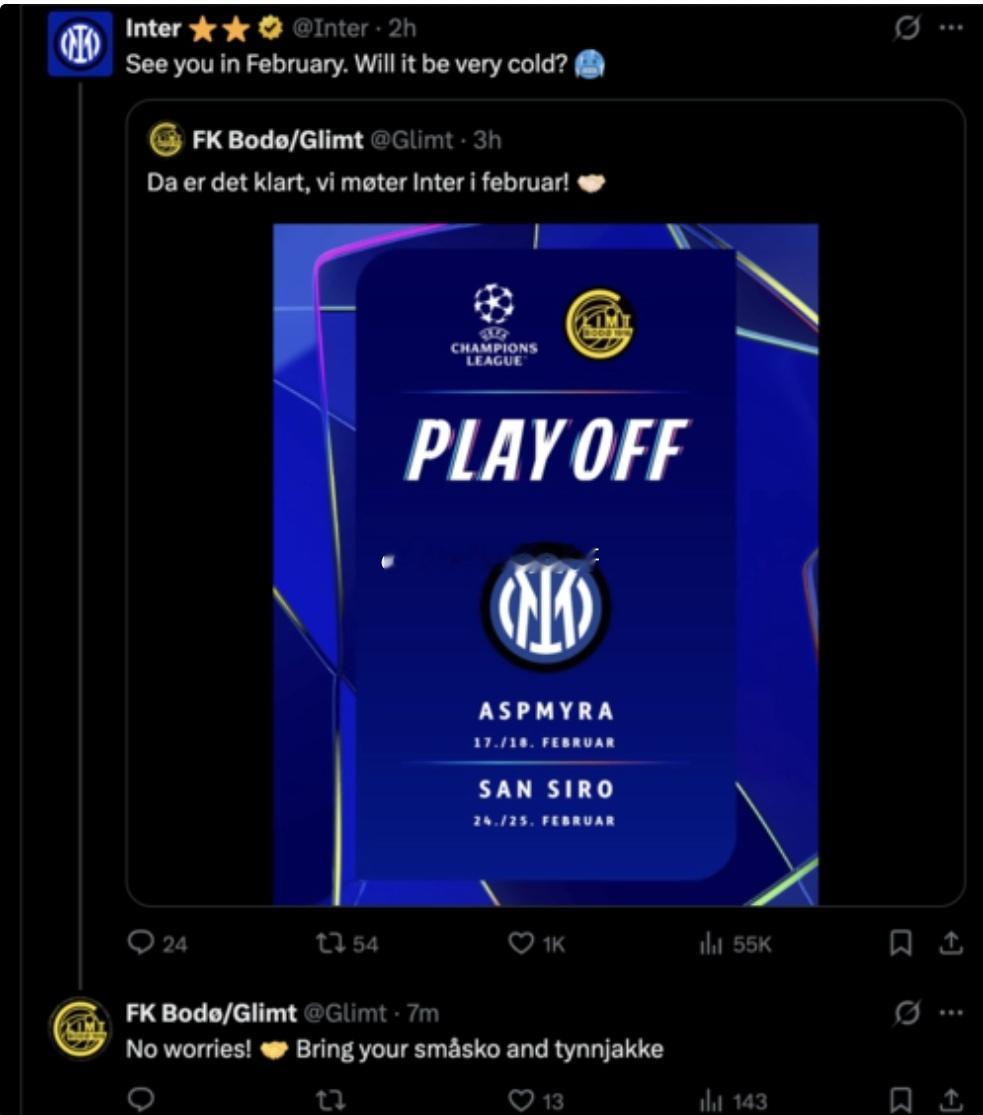
Task: Bookmark Inter's post
Action: click(x=901, y=942)
